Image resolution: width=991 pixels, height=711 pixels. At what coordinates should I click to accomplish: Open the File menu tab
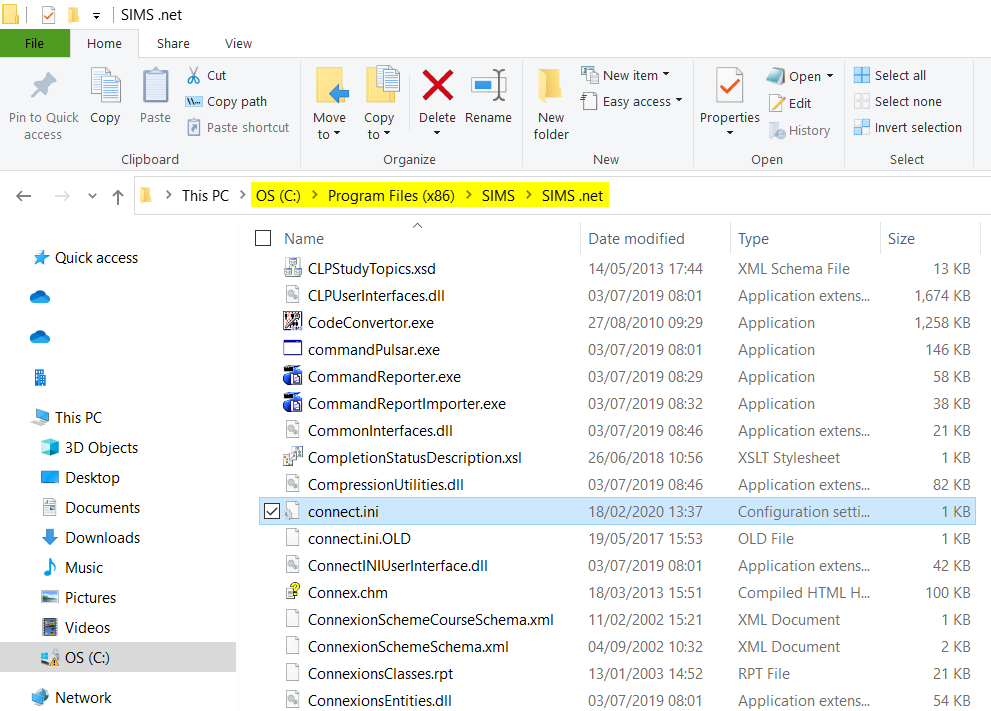click(x=35, y=44)
